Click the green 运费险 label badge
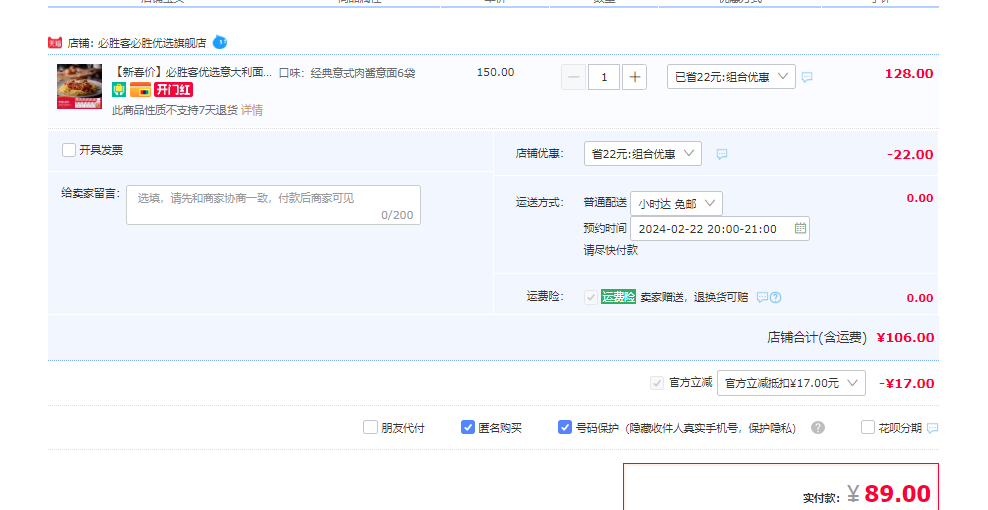Viewport: 988px width, 510px height. click(618, 297)
